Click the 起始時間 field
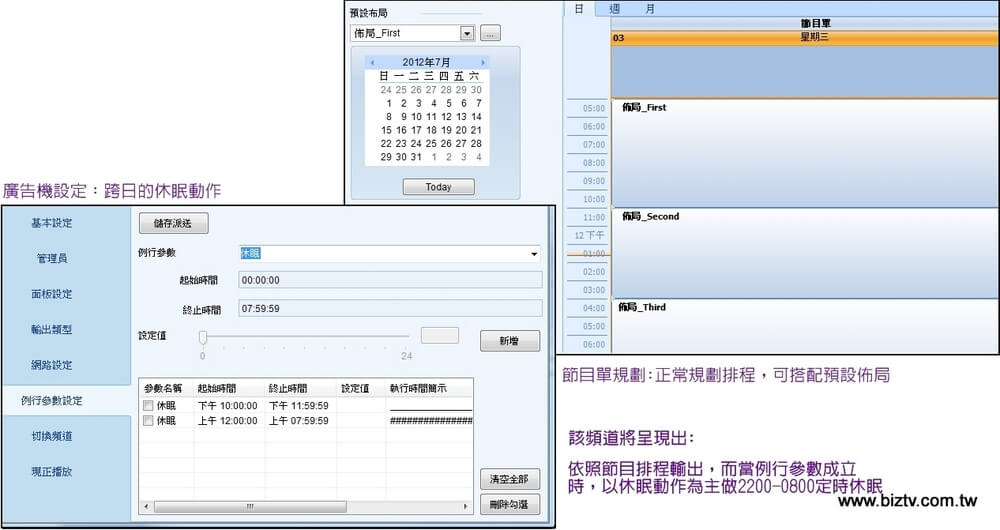 [x=390, y=281]
